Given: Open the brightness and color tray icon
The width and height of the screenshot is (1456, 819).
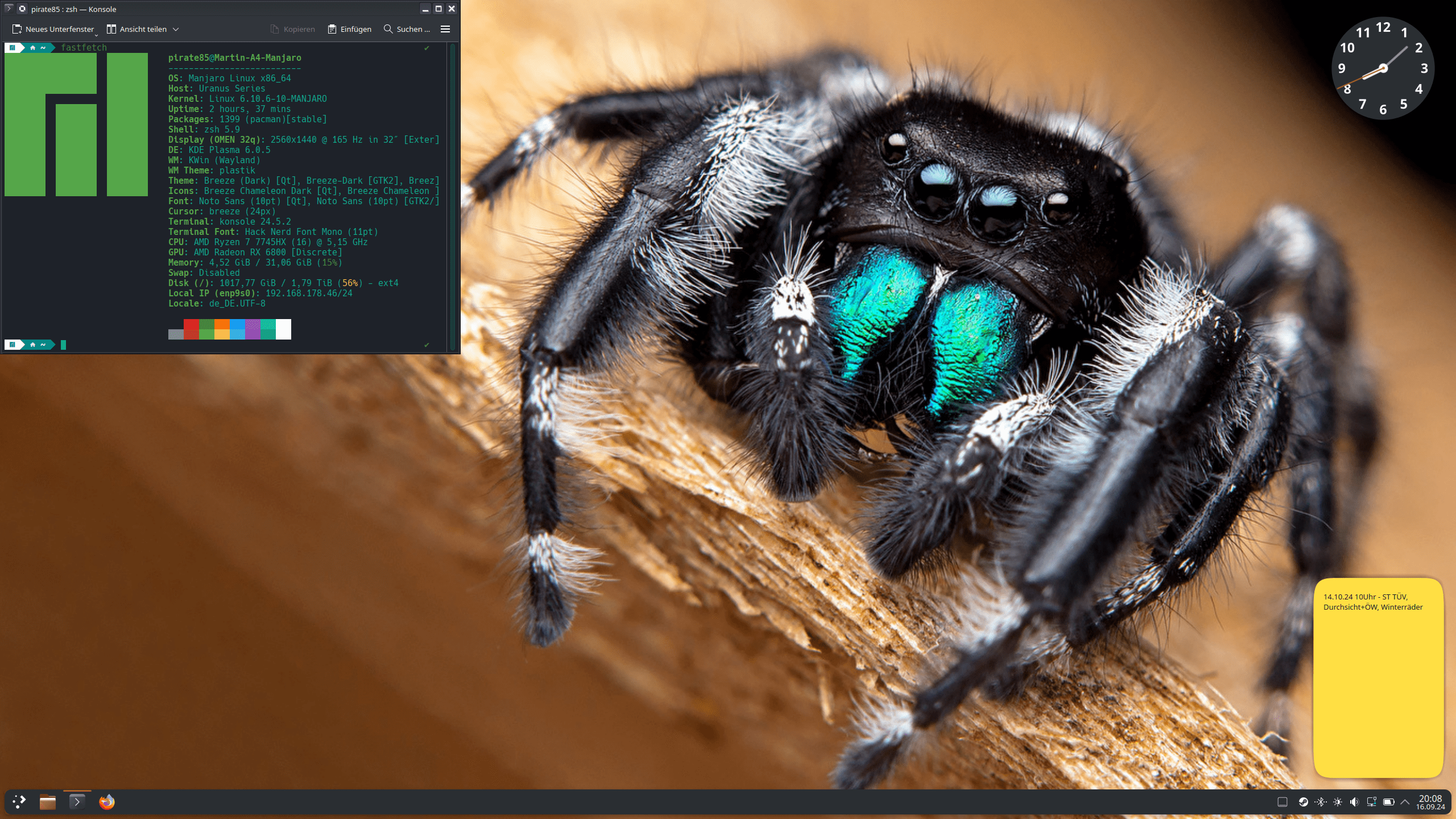Looking at the screenshot, I should click(1338, 802).
